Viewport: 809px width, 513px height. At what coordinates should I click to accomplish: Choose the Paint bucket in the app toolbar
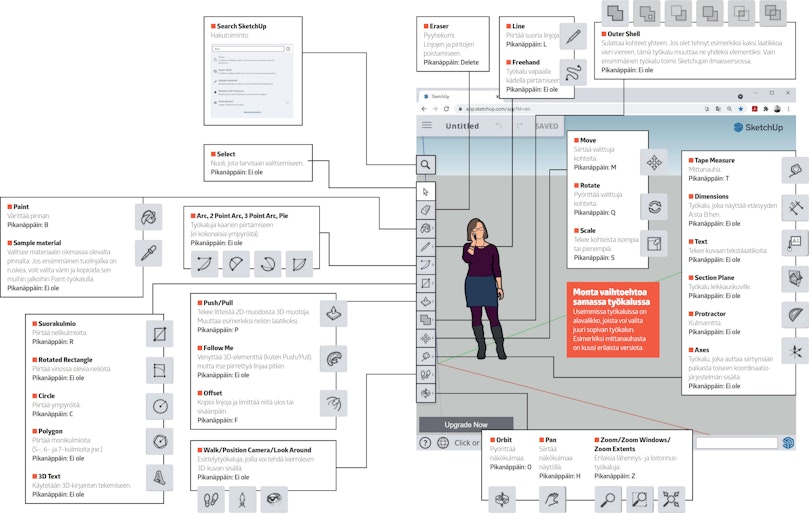pyautogui.click(x=426, y=228)
